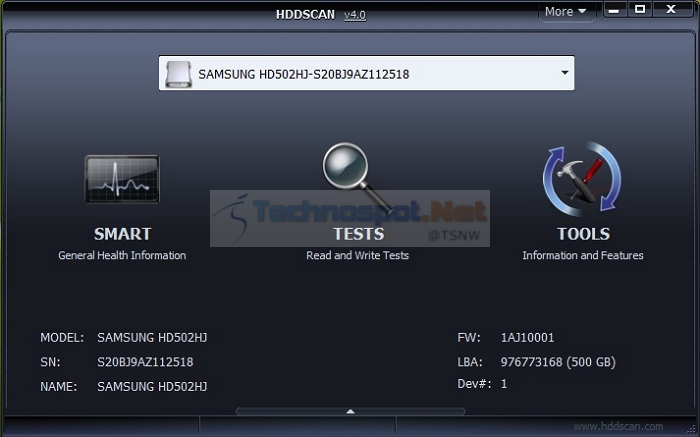Select the SMART label text
700x437 pixels.
[x=122, y=234]
